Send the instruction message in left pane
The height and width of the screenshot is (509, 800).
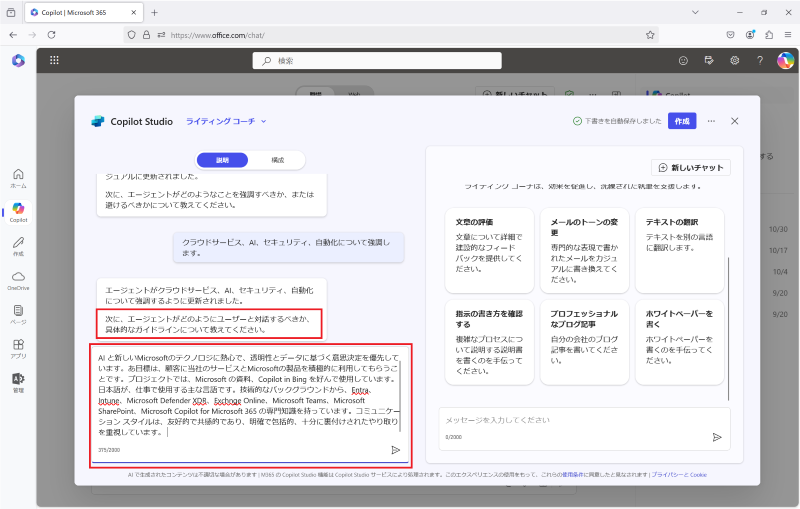(x=395, y=450)
